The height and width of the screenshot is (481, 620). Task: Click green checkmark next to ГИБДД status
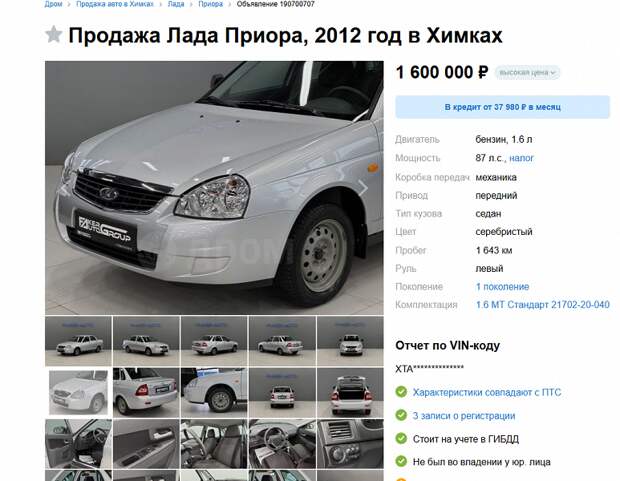[x=401, y=439]
